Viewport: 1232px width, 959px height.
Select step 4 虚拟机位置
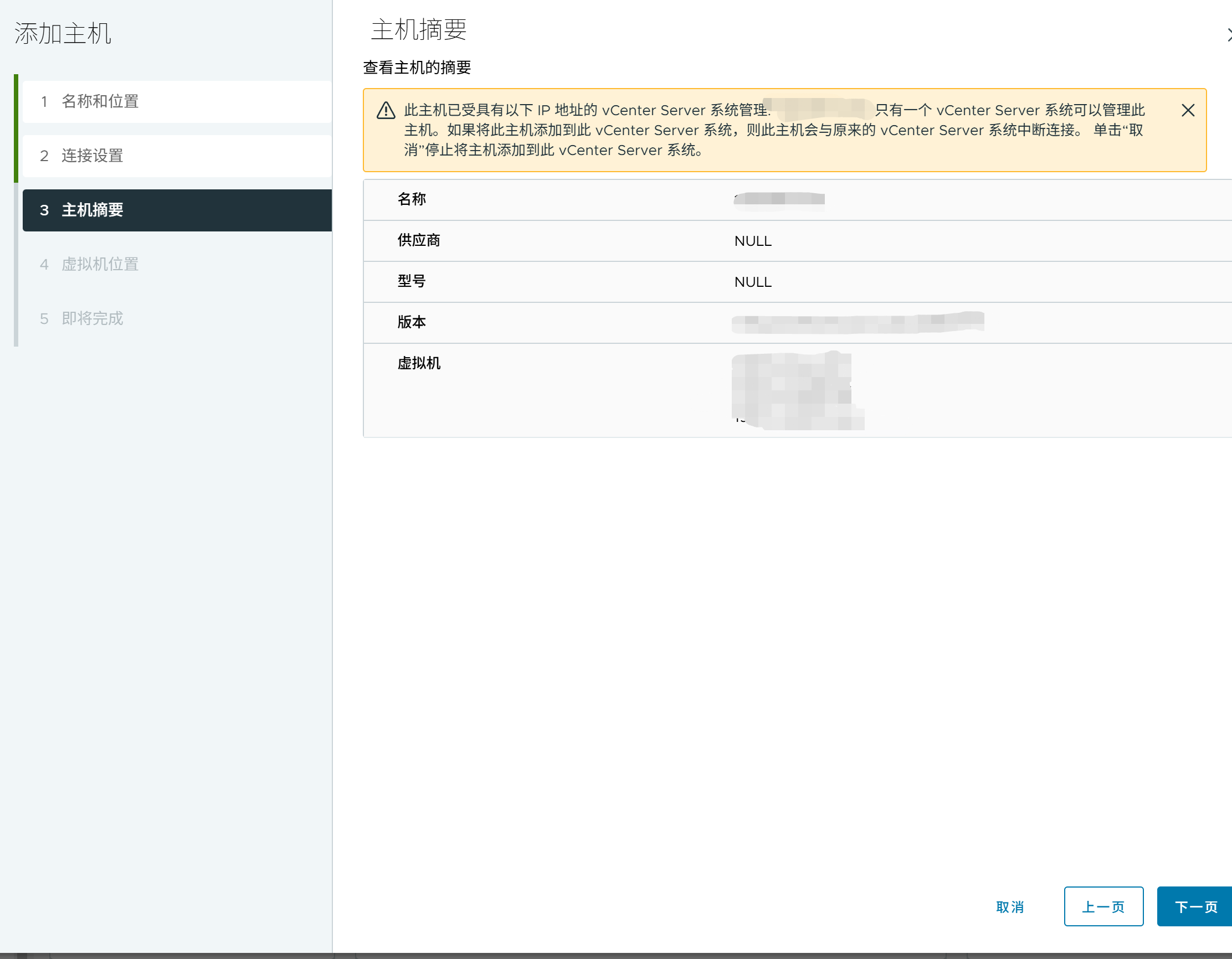pyautogui.click(x=100, y=265)
